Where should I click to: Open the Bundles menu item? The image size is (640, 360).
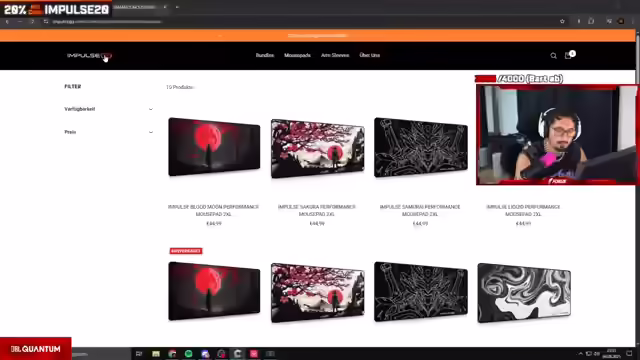click(264, 56)
